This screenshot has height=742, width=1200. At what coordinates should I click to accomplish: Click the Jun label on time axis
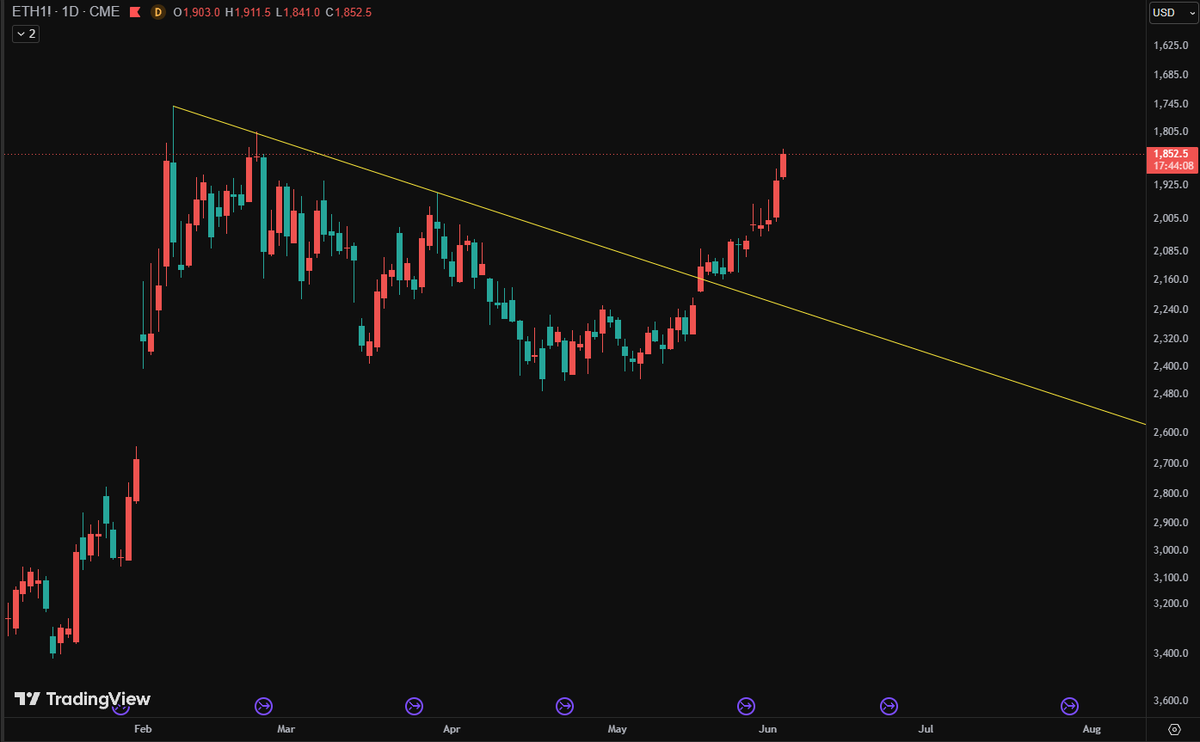click(x=768, y=730)
